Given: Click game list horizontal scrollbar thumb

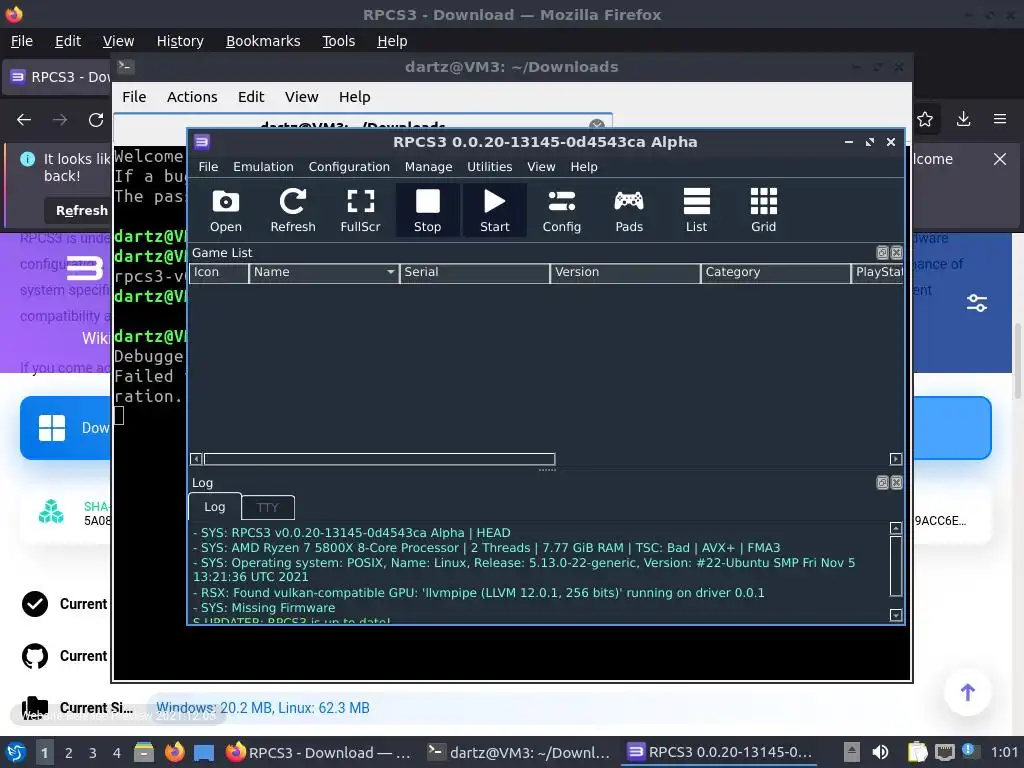Looking at the screenshot, I should coord(379,459).
